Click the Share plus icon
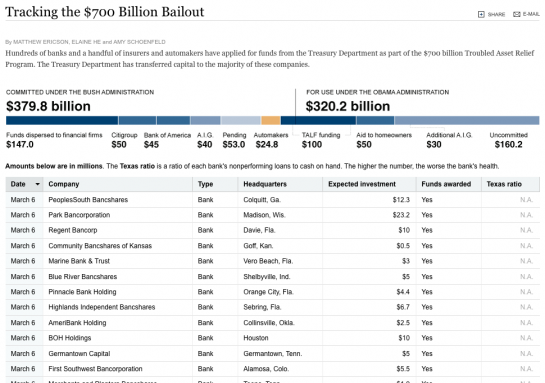 [x=481, y=14]
